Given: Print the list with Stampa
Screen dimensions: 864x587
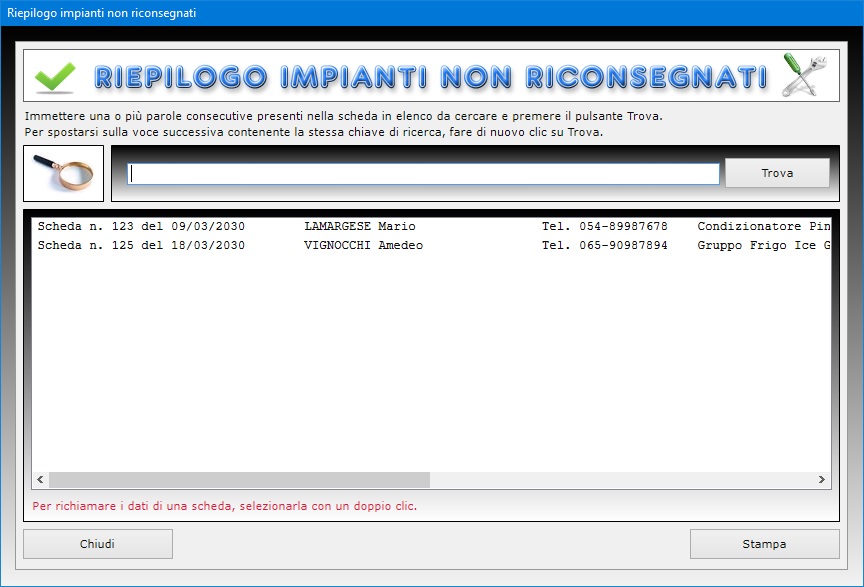Looking at the screenshot, I should point(764,544).
